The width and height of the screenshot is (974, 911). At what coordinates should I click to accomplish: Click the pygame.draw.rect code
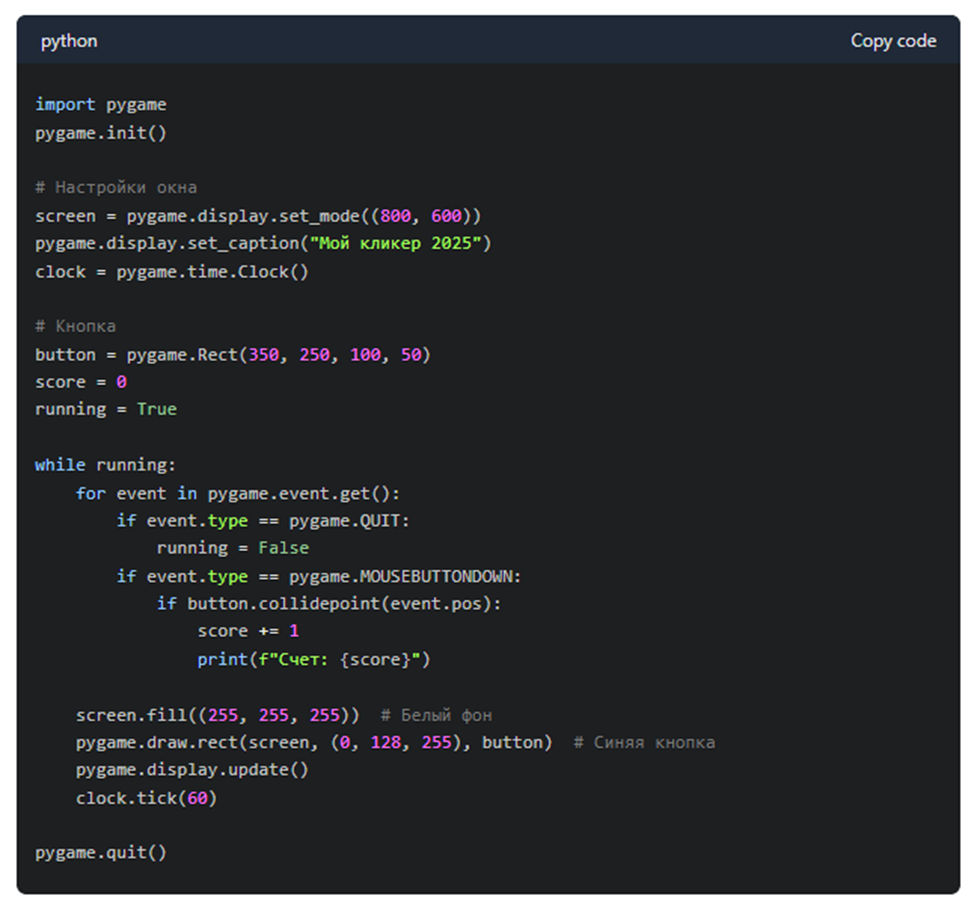(x=314, y=743)
